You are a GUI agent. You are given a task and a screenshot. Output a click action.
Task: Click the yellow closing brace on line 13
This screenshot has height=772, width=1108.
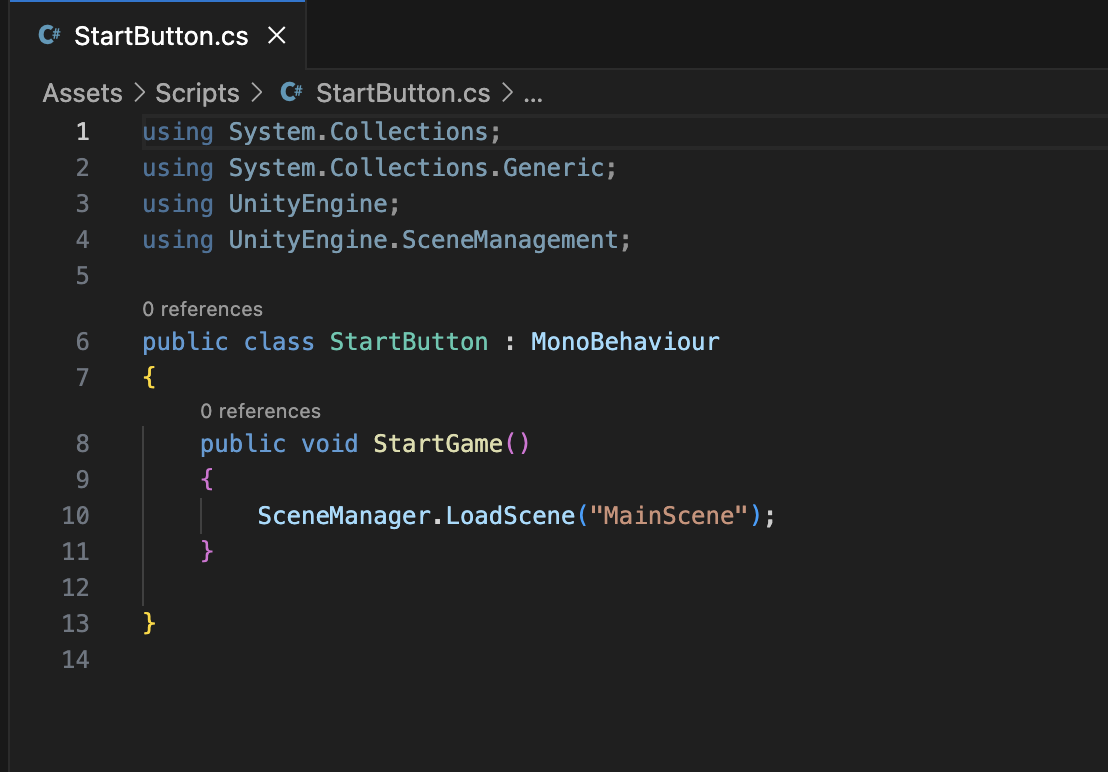tap(149, 623)
